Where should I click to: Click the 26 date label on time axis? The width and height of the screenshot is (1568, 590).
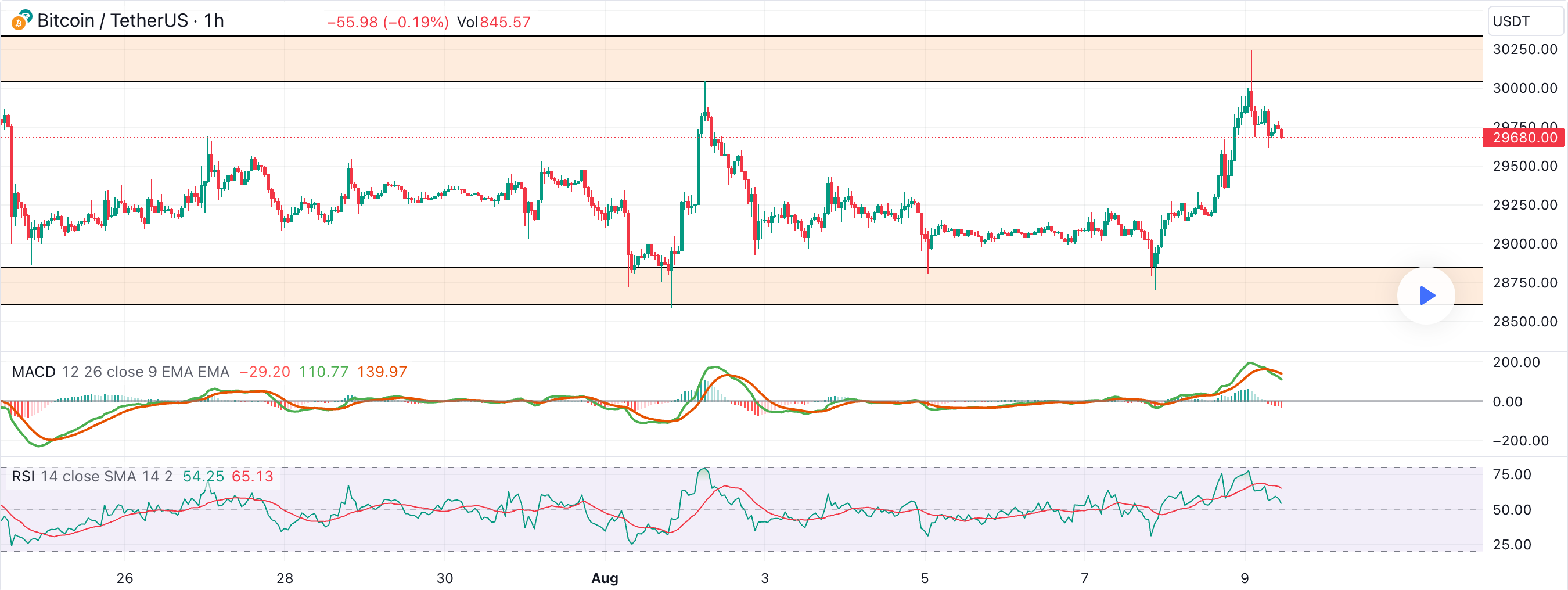pos(125,578)
